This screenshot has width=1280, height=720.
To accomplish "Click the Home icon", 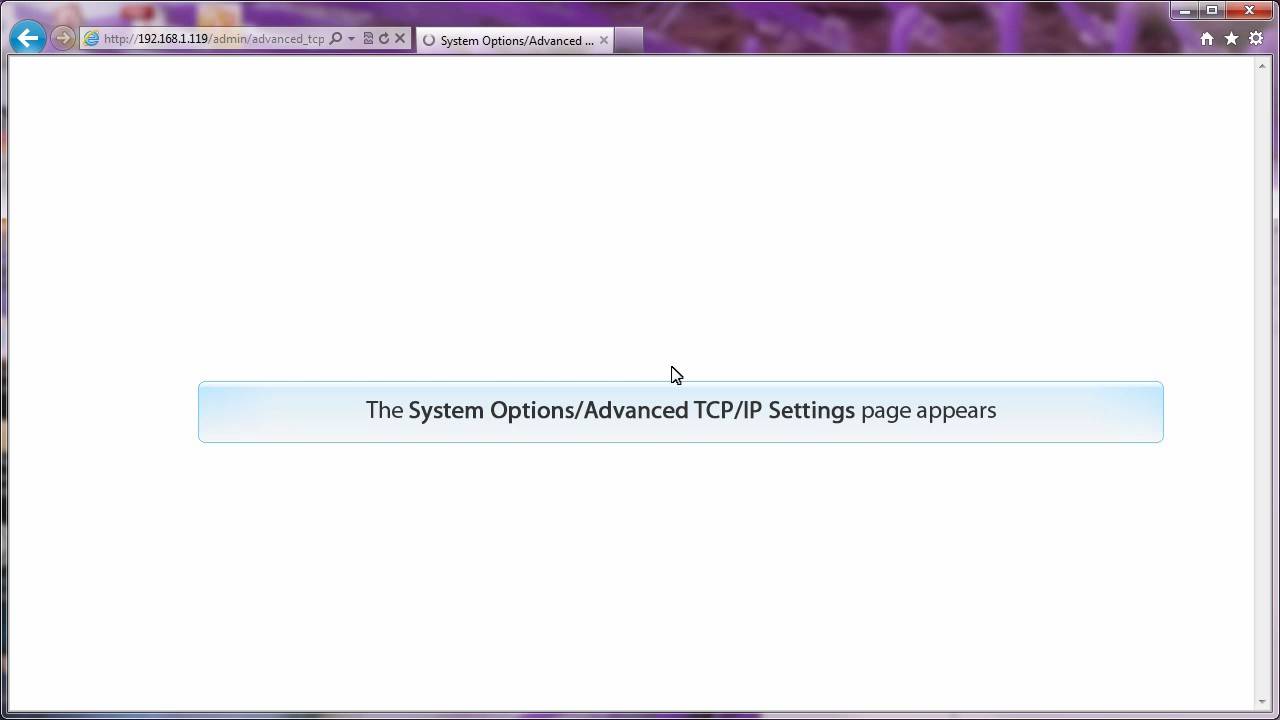I will 1207,39.
